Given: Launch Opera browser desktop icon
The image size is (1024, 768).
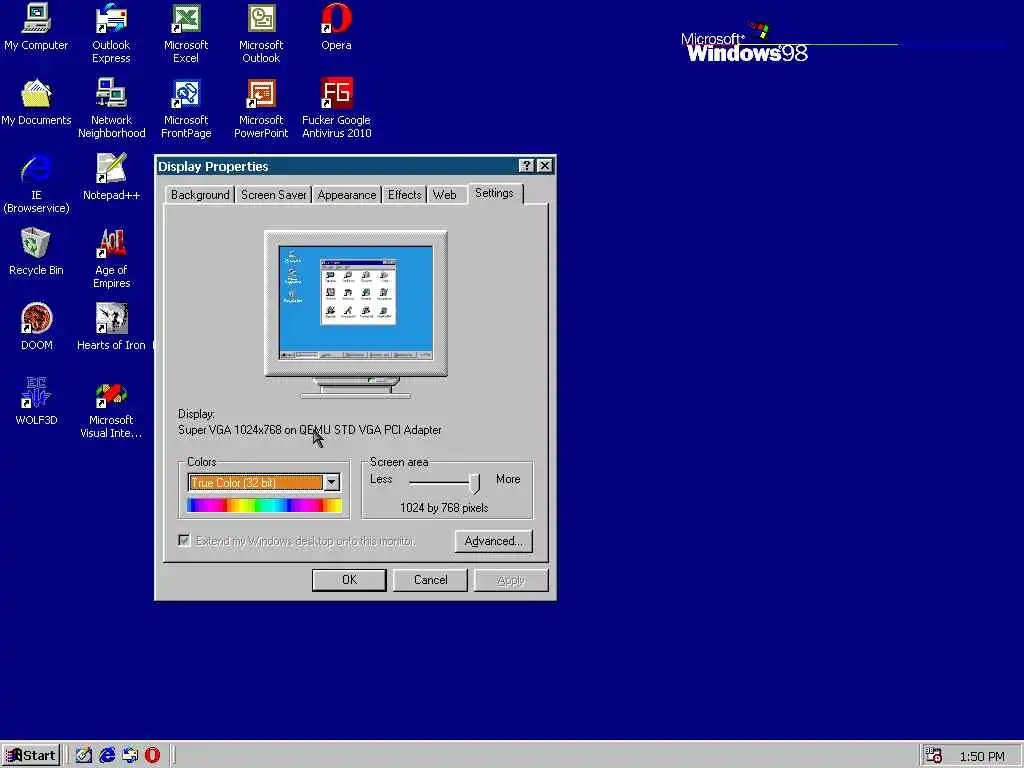Looking at the screenshot, I should pyautogui.click(x=336, y=27).
